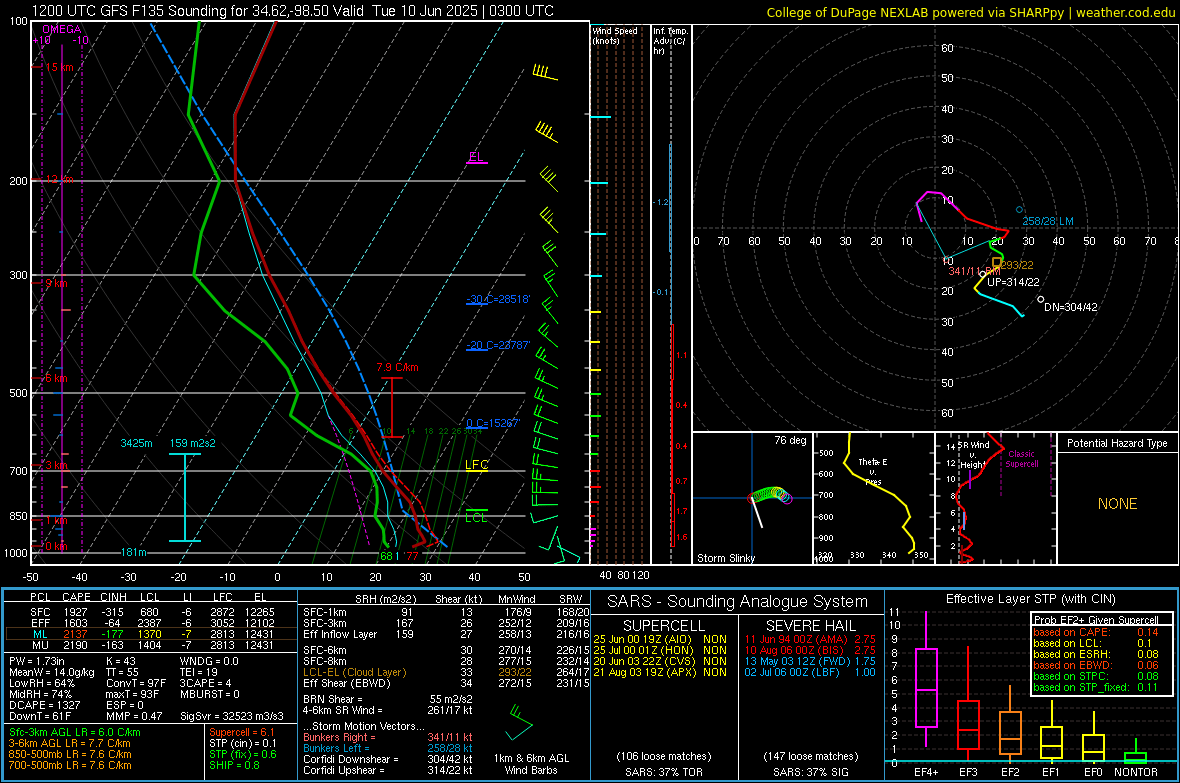
Task: Select the highlighted ML parcel row
Action: click(151, 634)
